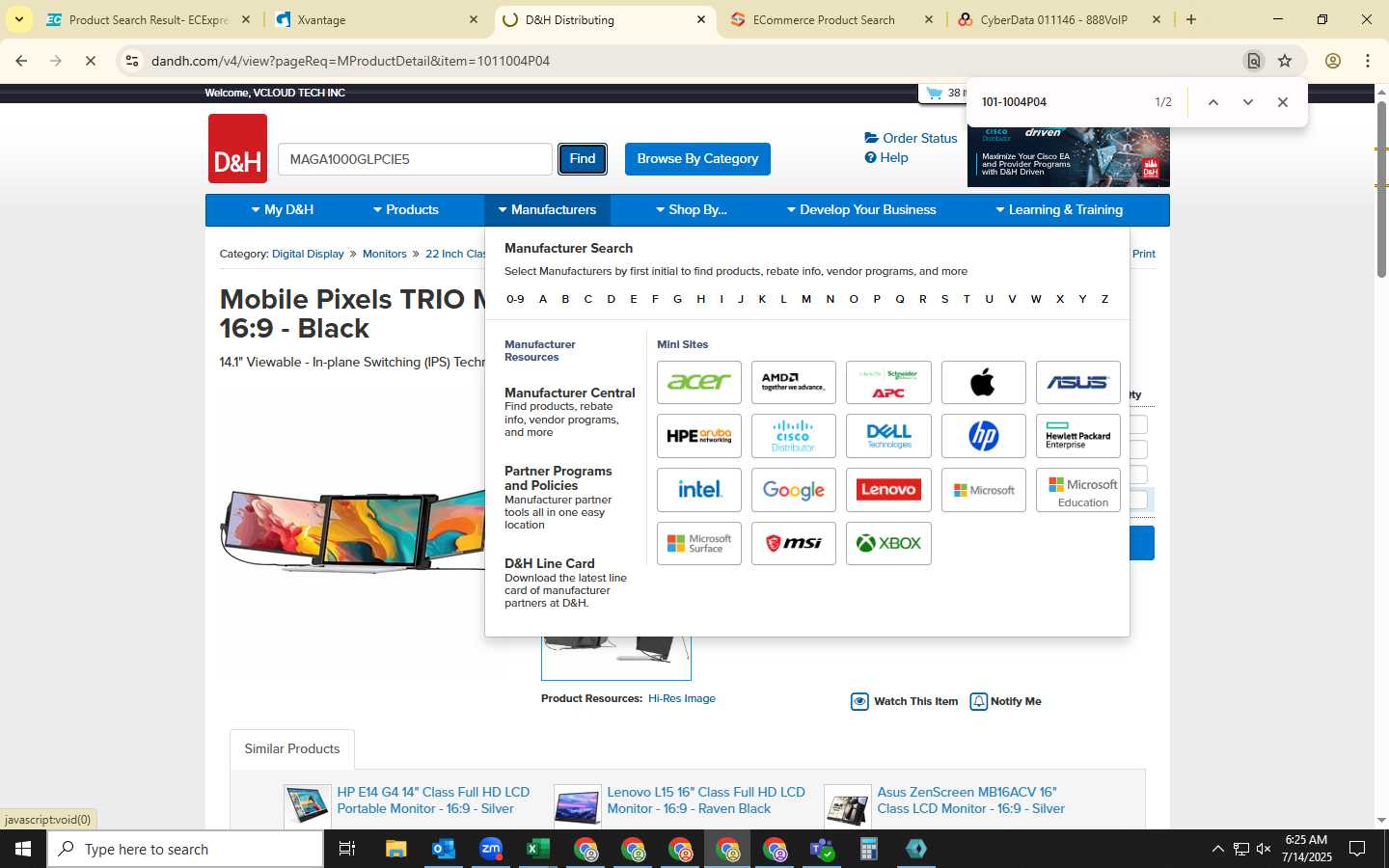Image resolution: width=1389 pixels, height=868 pixels.
Task: Switch to the ECommerce Product Search tab
Action: (831, 19)
